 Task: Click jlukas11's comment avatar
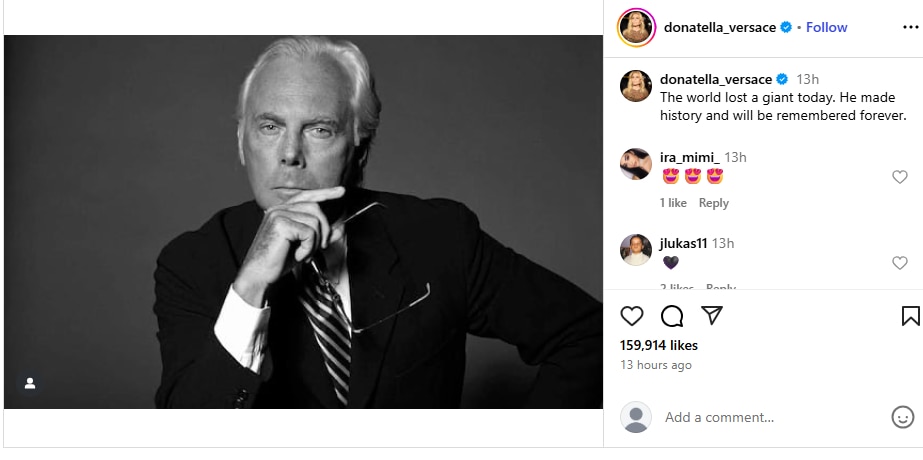coord(636,249)
